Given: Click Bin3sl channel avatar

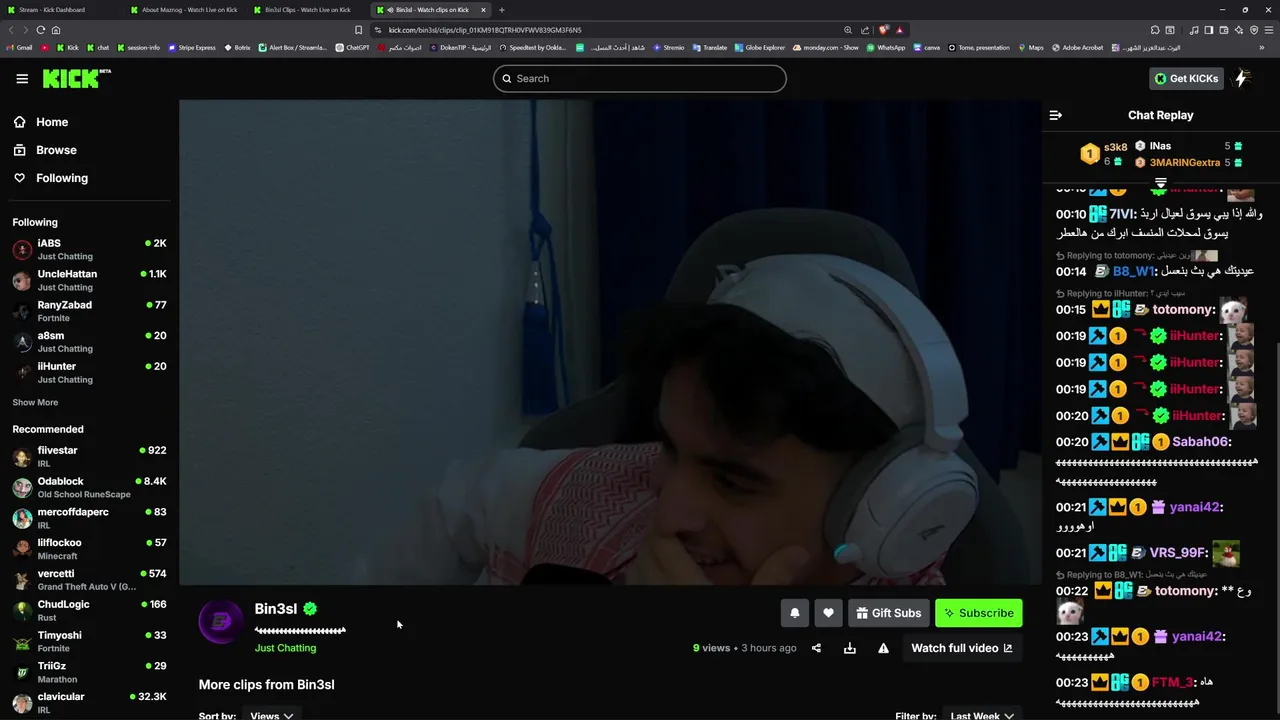Looking at the screenshot, I should (221, 622).
